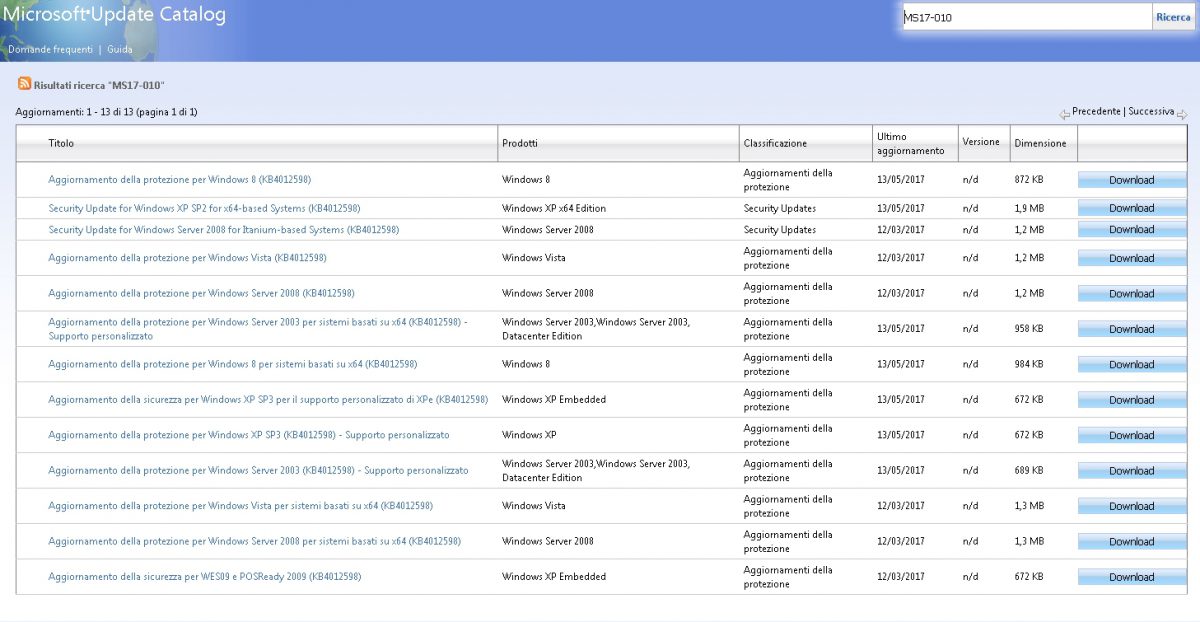Sort by Prodotti column header
The height and width of the screenshot is (622, 1200).
pos(520,143)
